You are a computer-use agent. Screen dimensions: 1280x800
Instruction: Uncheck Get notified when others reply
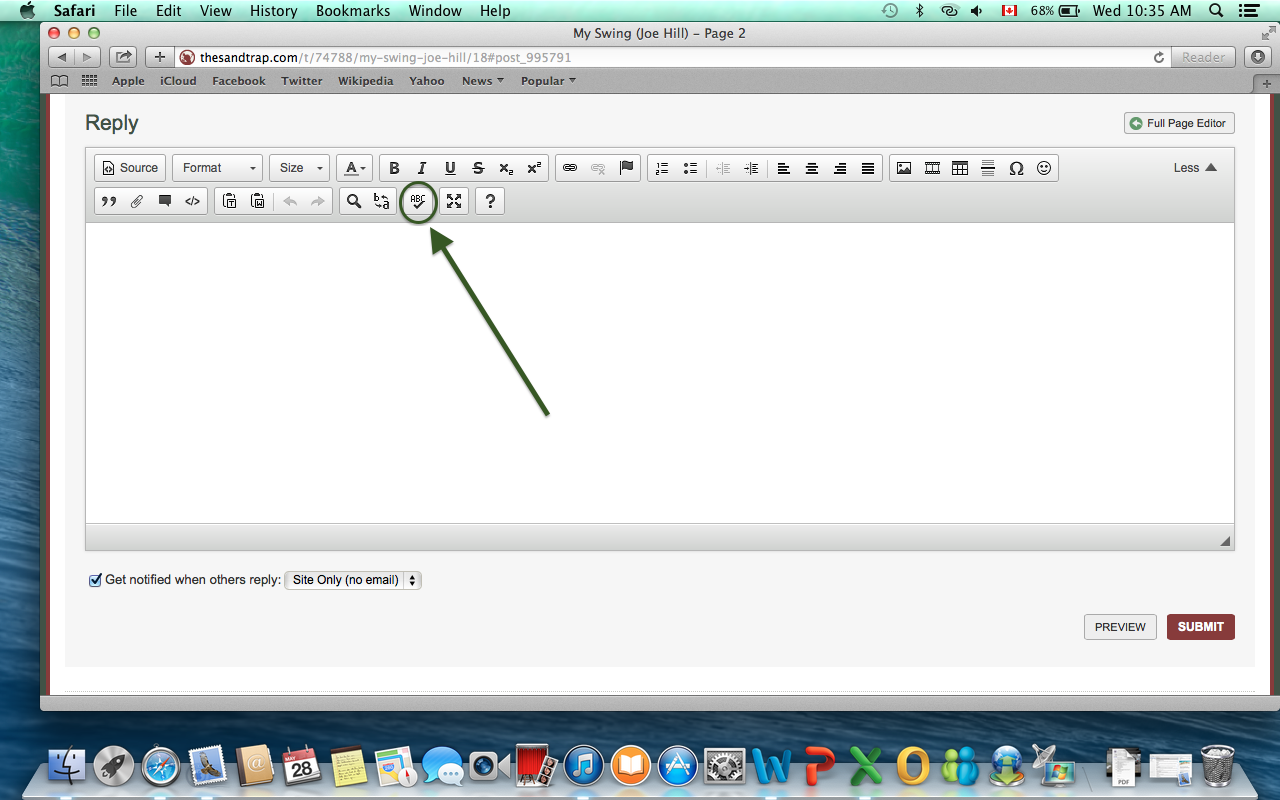[96, 580]
